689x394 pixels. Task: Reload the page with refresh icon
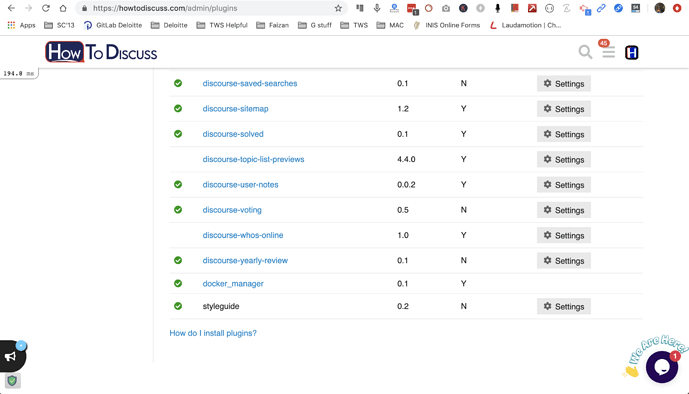(46, 8)
